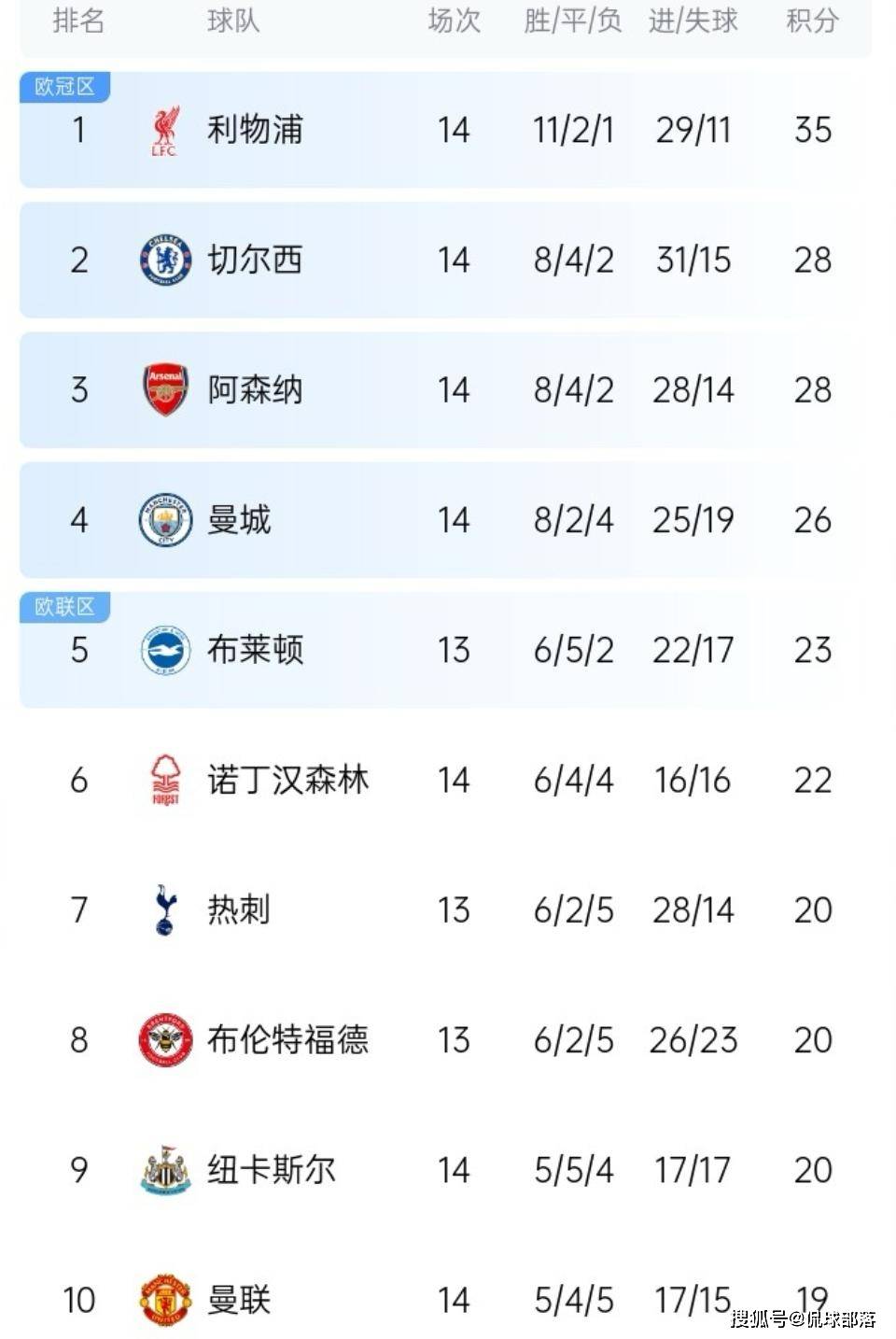Click the Nottingham Forest crest
This screenshot has width=896, height=1339.
tap(165, 780)
